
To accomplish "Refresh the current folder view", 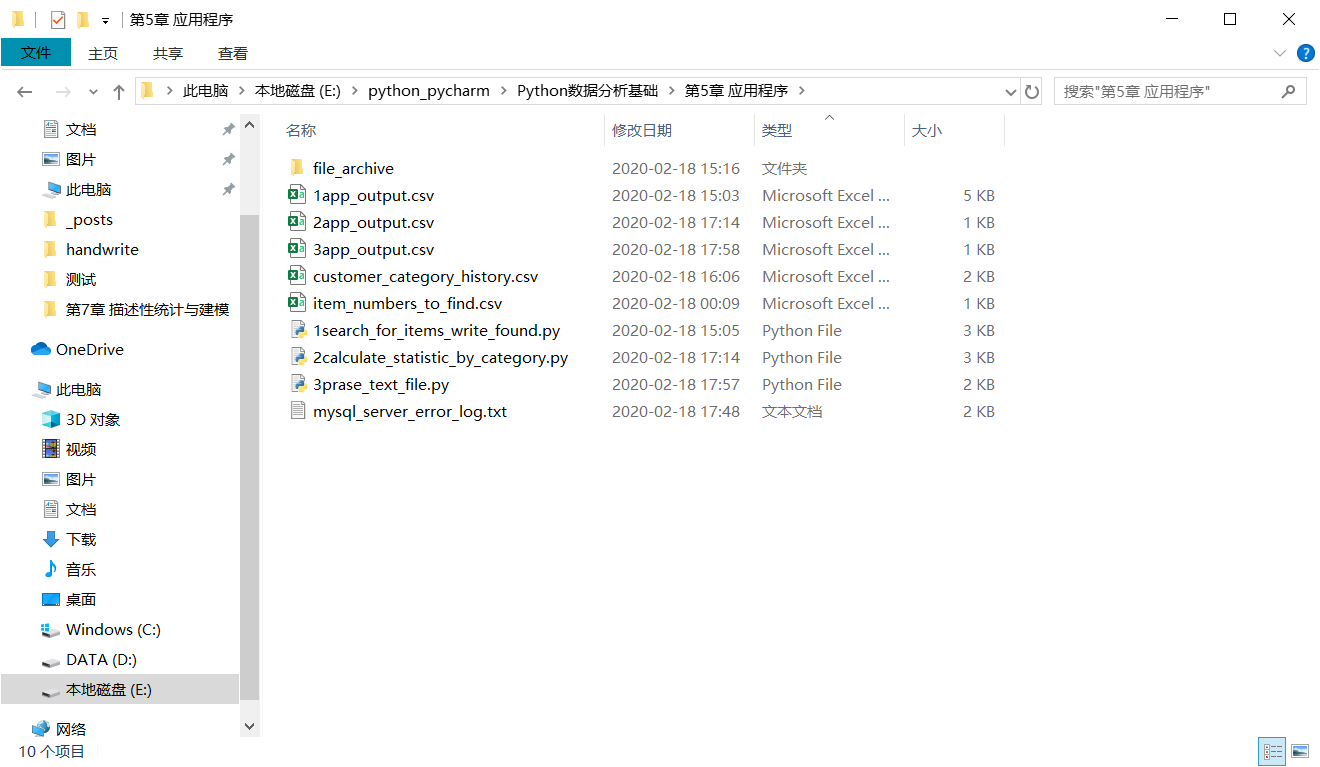I will click(x=1033, y=91).
